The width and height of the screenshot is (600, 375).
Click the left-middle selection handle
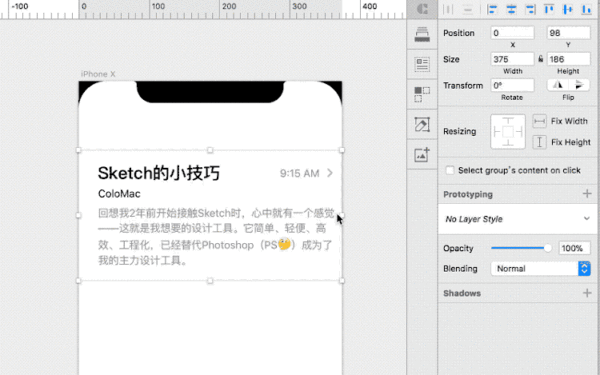pyautogui.click(x=78, y=215)
